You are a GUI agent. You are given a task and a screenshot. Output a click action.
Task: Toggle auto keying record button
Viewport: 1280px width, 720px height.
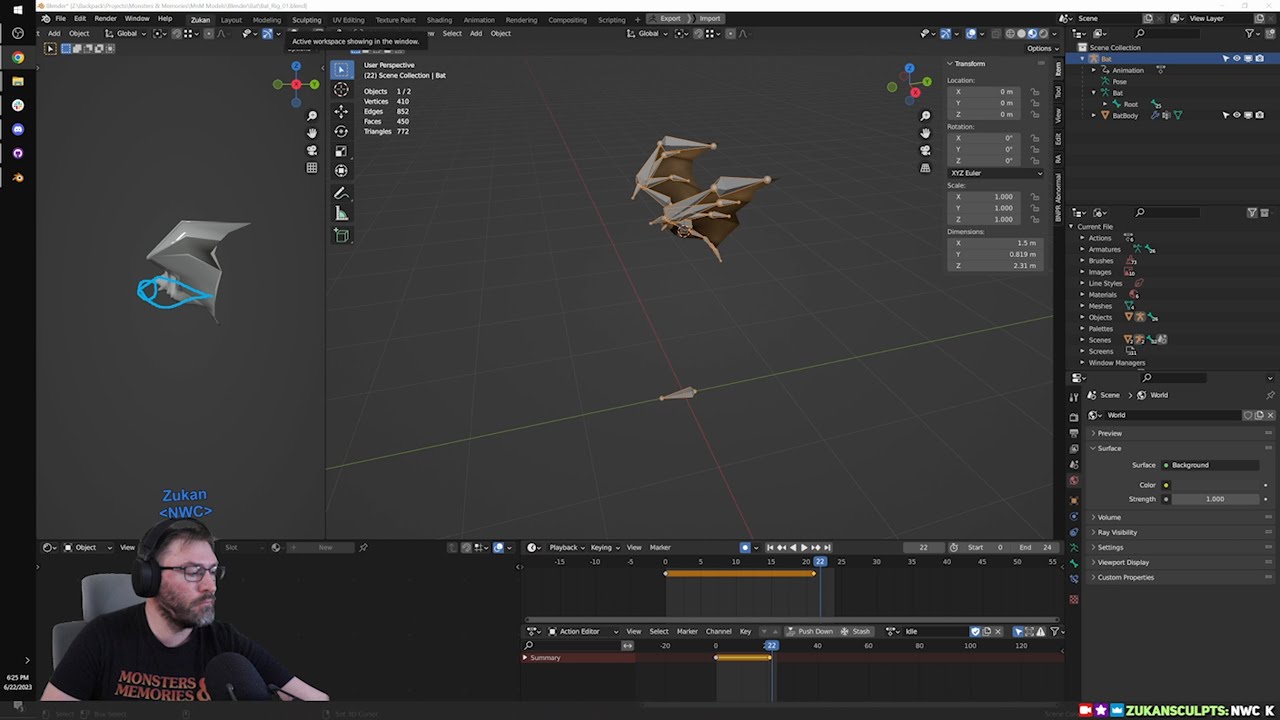pyautogui.click(x=744, y=547)
